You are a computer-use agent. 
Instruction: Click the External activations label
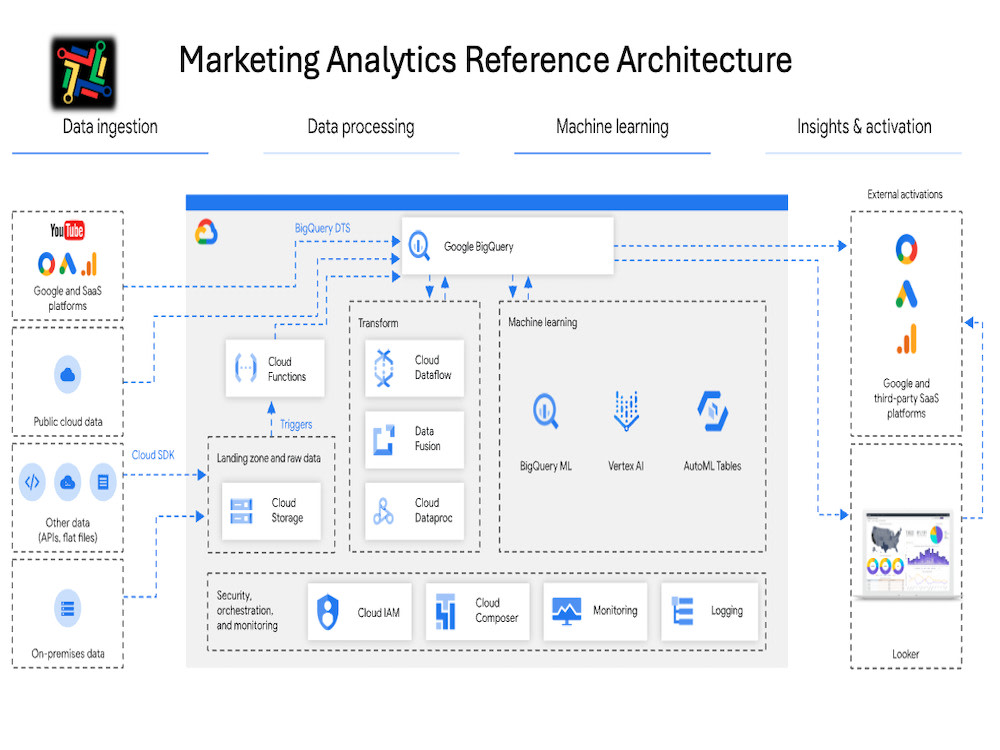905,195
